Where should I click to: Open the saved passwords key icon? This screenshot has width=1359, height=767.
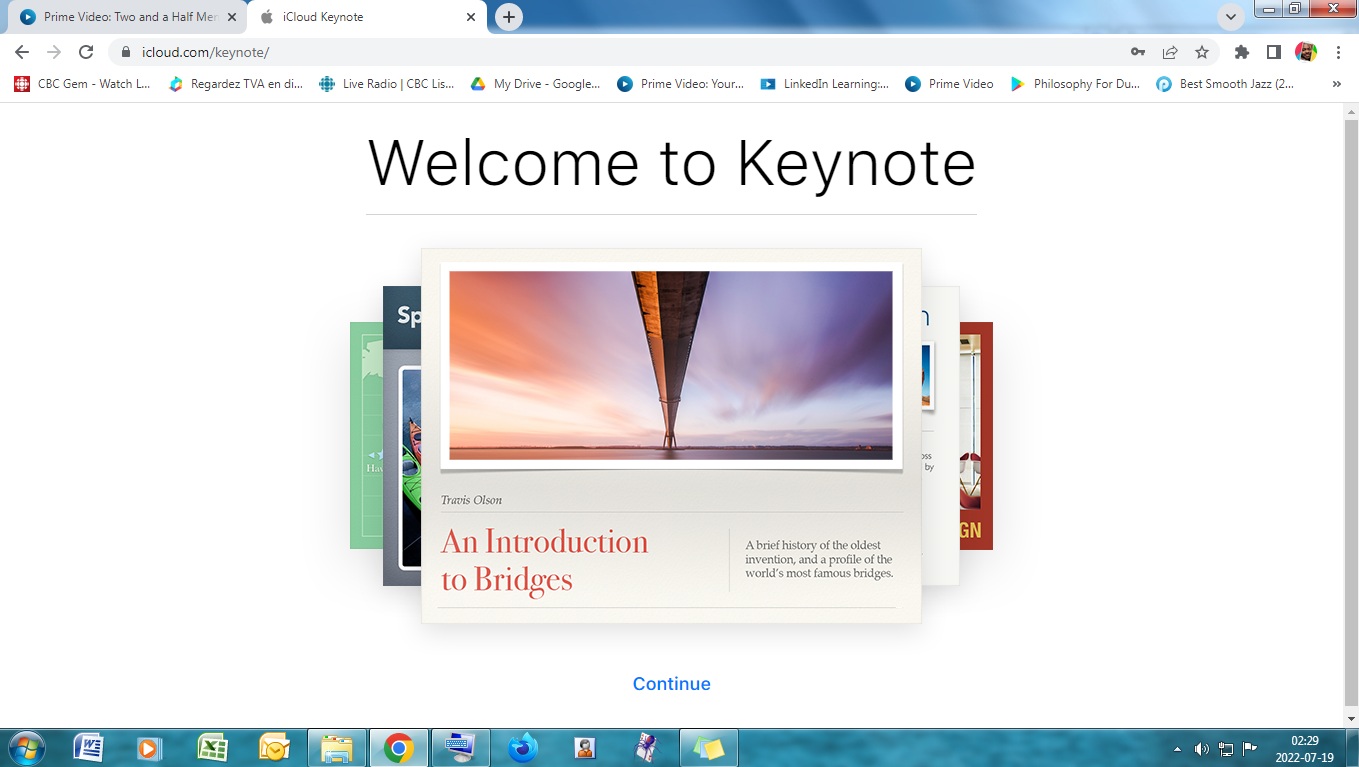tap(1138, 52)
